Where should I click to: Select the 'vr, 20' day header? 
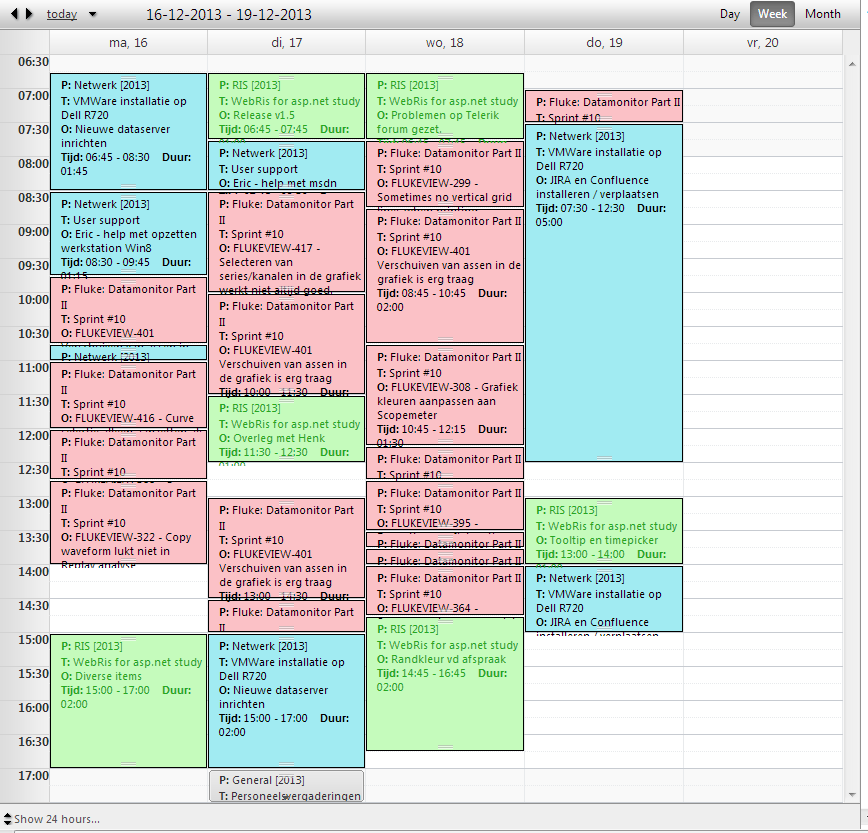click(763, 43)
